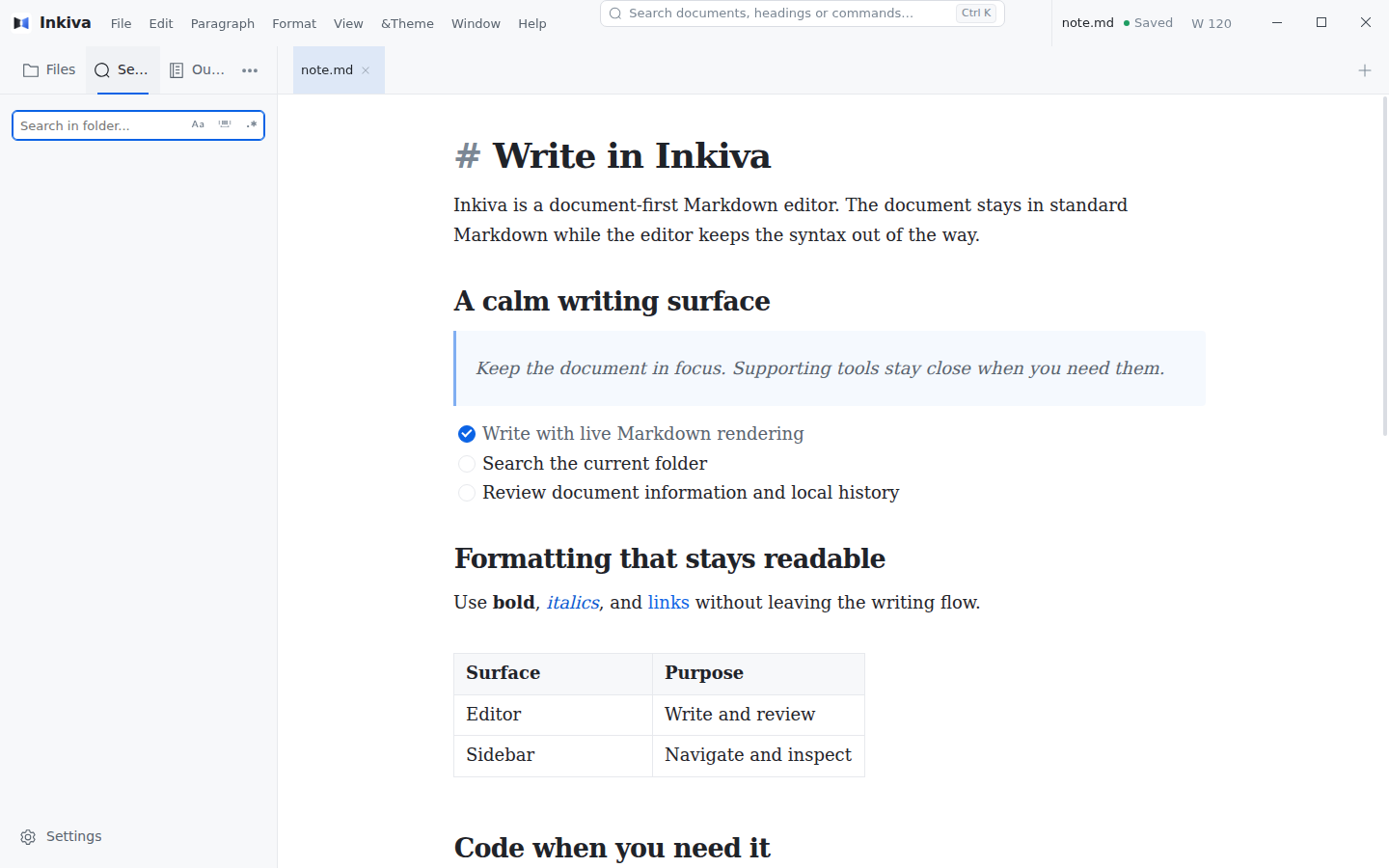Check the "Search the current folder" task
Screen dimensions: 1389x868
click(467, 464)
